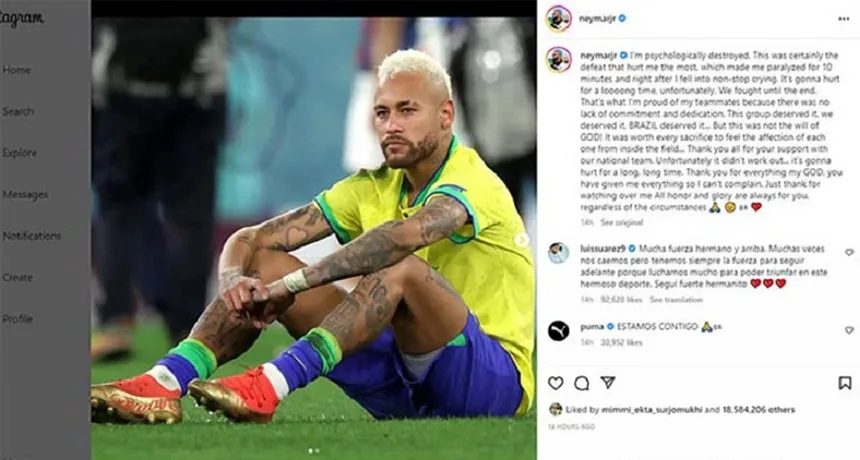
Task: Like luissuarez9's comment heart
Action: [849, 252]
